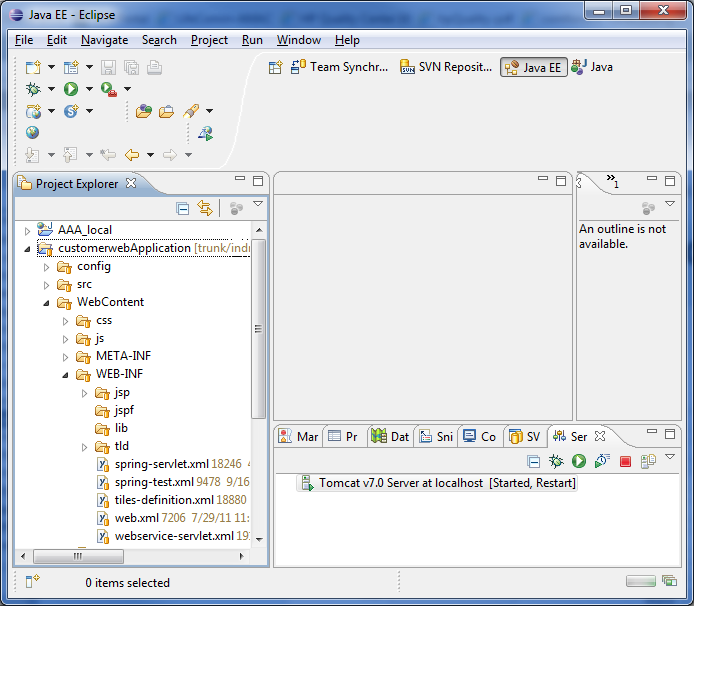Open the Run button dropdown arrow

[89, 89]
